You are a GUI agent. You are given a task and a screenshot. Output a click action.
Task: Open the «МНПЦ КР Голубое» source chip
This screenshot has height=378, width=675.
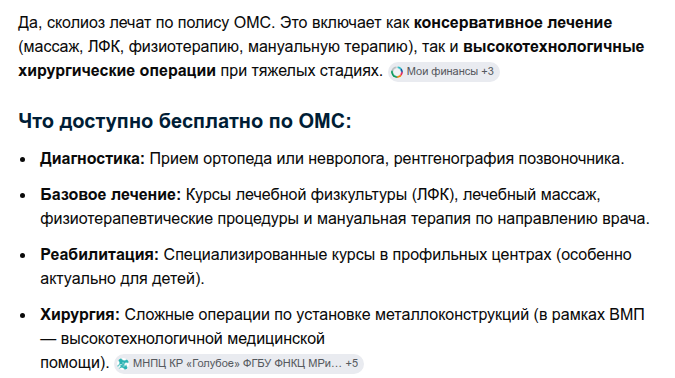239,364
